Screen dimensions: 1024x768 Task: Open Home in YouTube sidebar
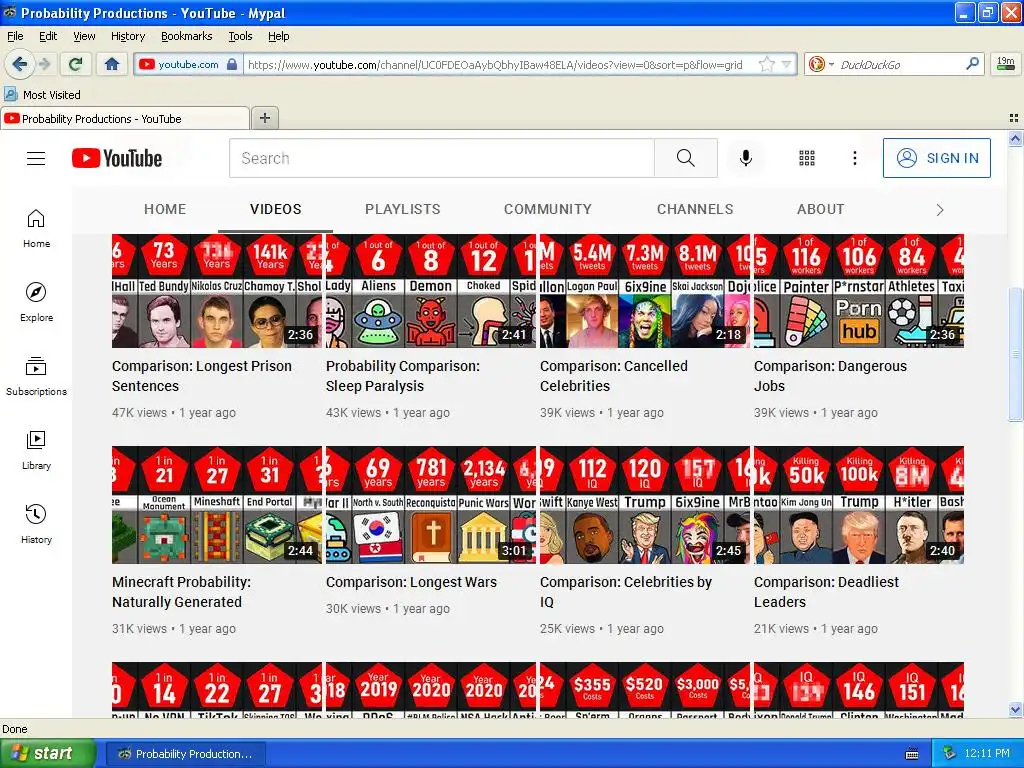click(x=36, y=229)
